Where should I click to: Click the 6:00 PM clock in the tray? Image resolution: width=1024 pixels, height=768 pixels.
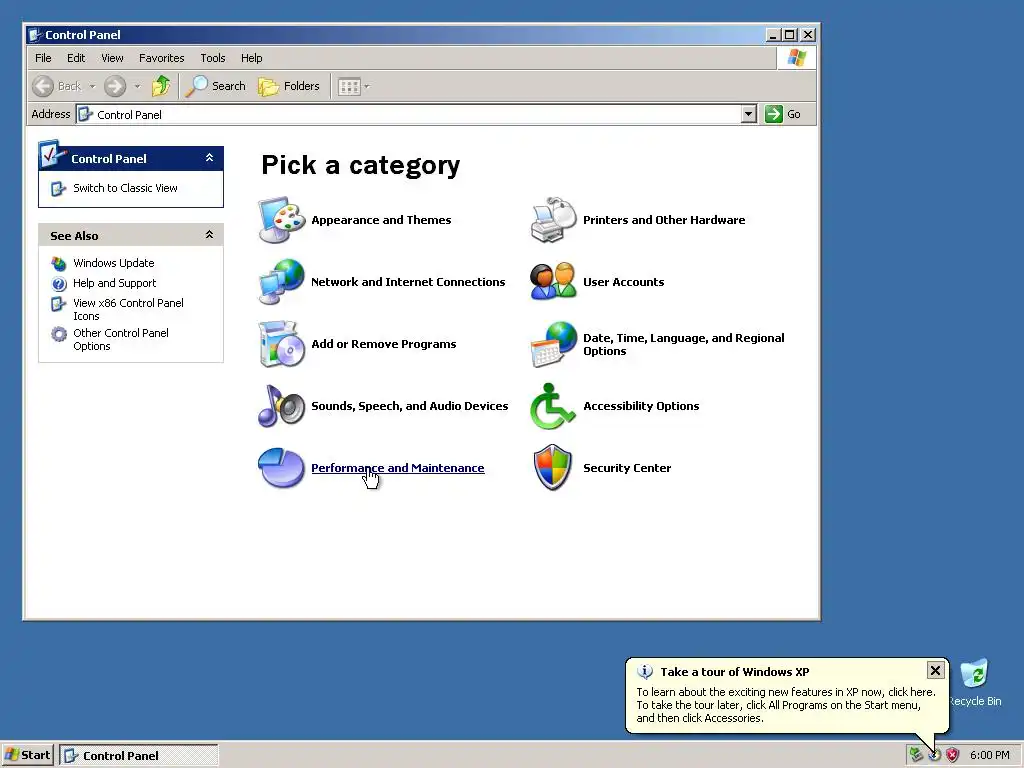(x=989, y=756)
